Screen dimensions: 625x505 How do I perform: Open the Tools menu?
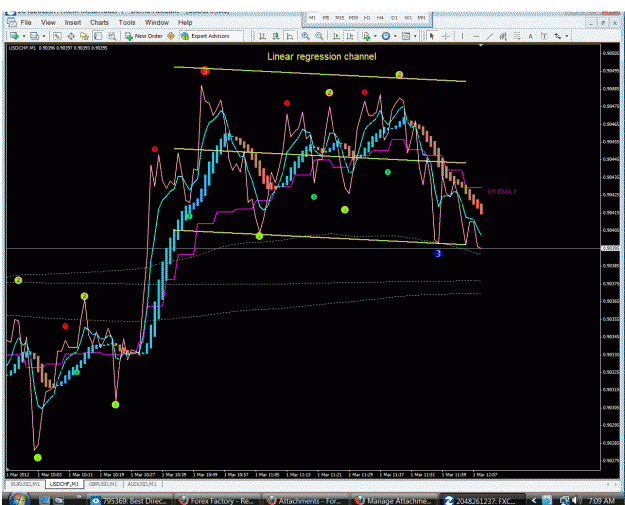click(127, 23)
